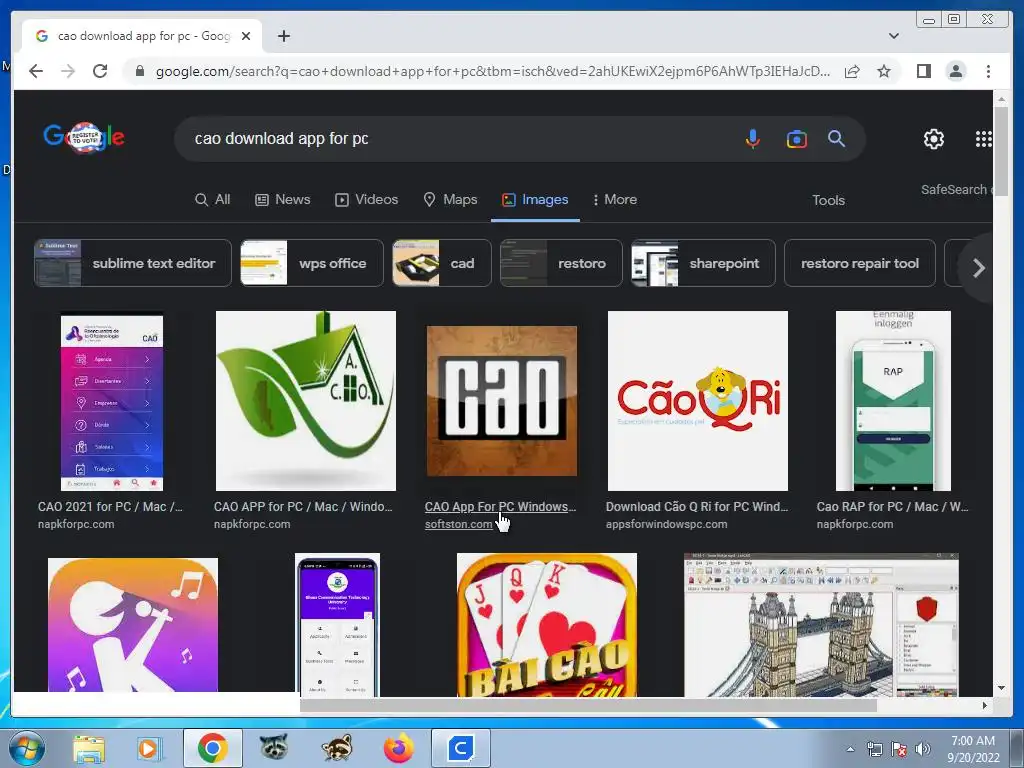Click the Google logo
Image resolution: width=1024 pixels, height=768 pixels.
[84, 137]
